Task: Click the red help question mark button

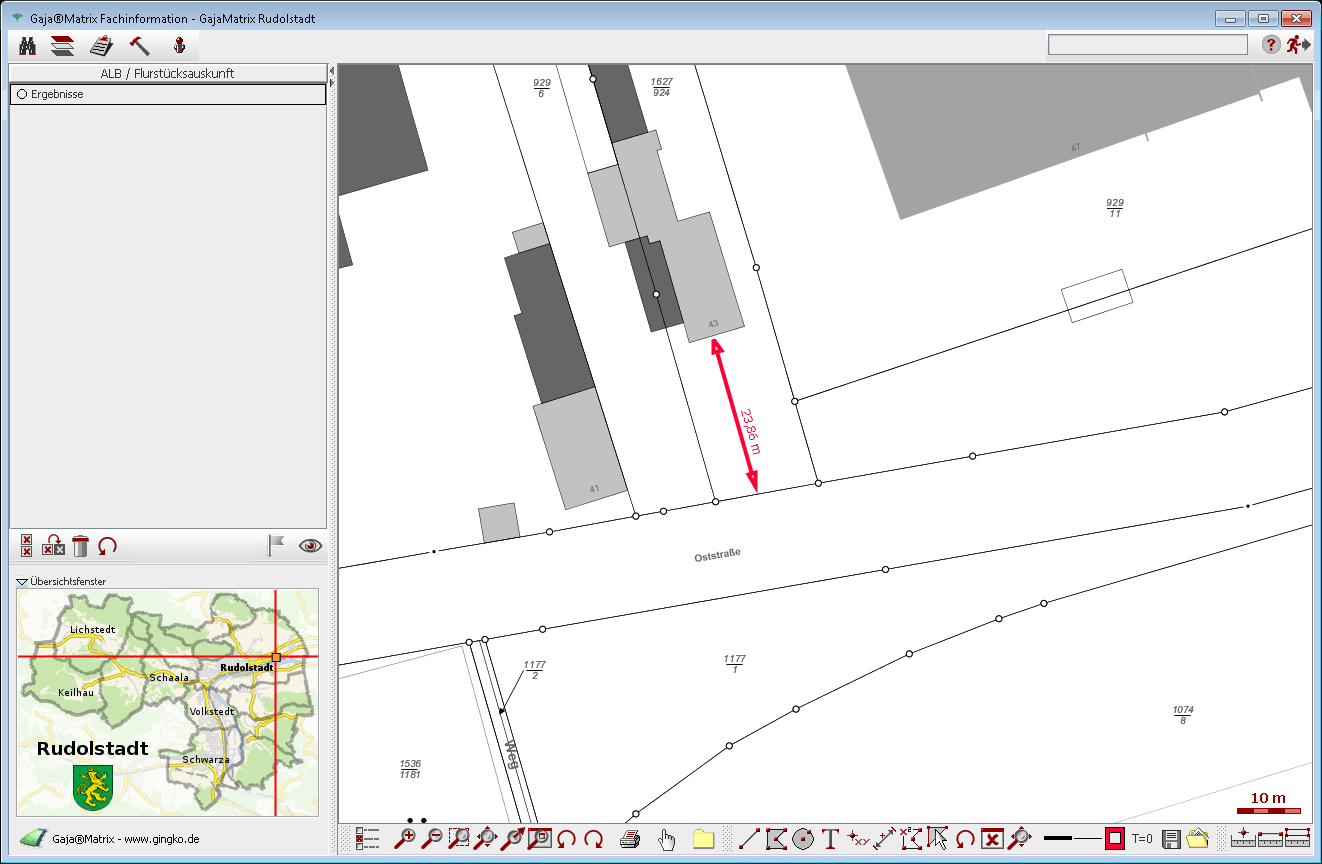Action: click(1270, 44)
